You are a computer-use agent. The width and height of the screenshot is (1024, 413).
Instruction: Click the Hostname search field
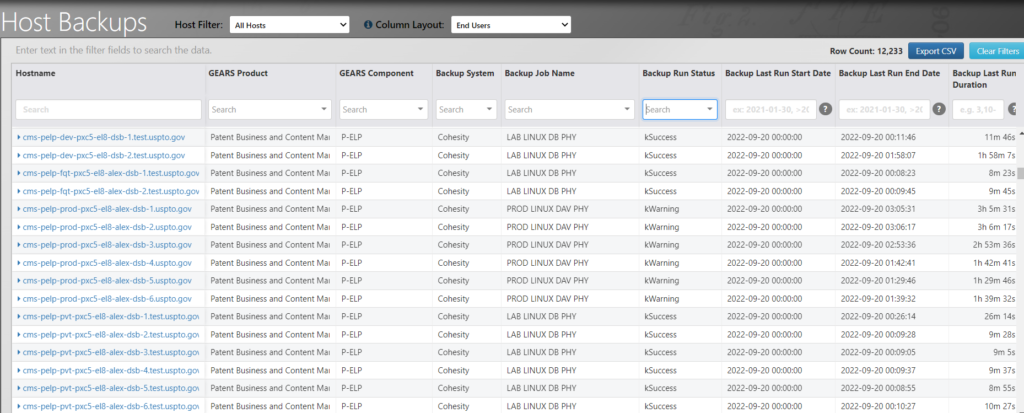(108, 109)
